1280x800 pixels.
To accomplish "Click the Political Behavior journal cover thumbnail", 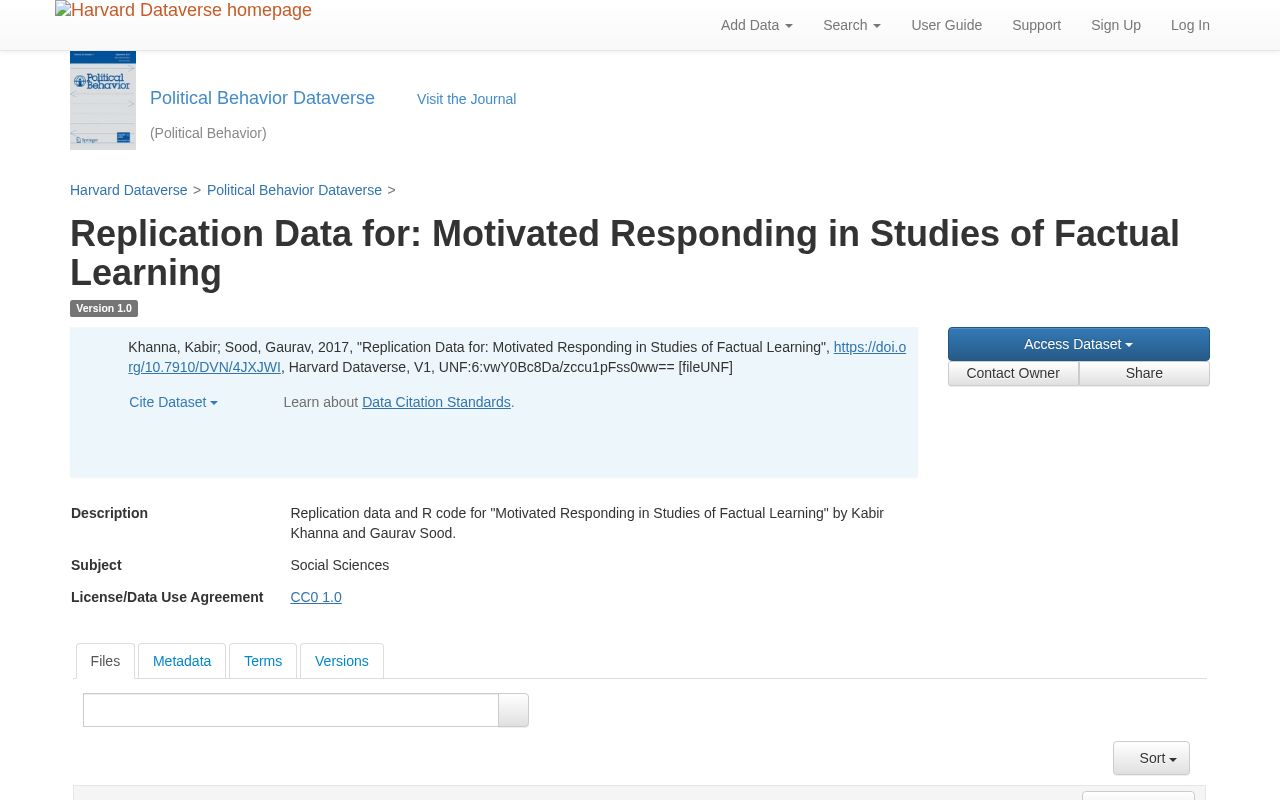I will point(103,100).
